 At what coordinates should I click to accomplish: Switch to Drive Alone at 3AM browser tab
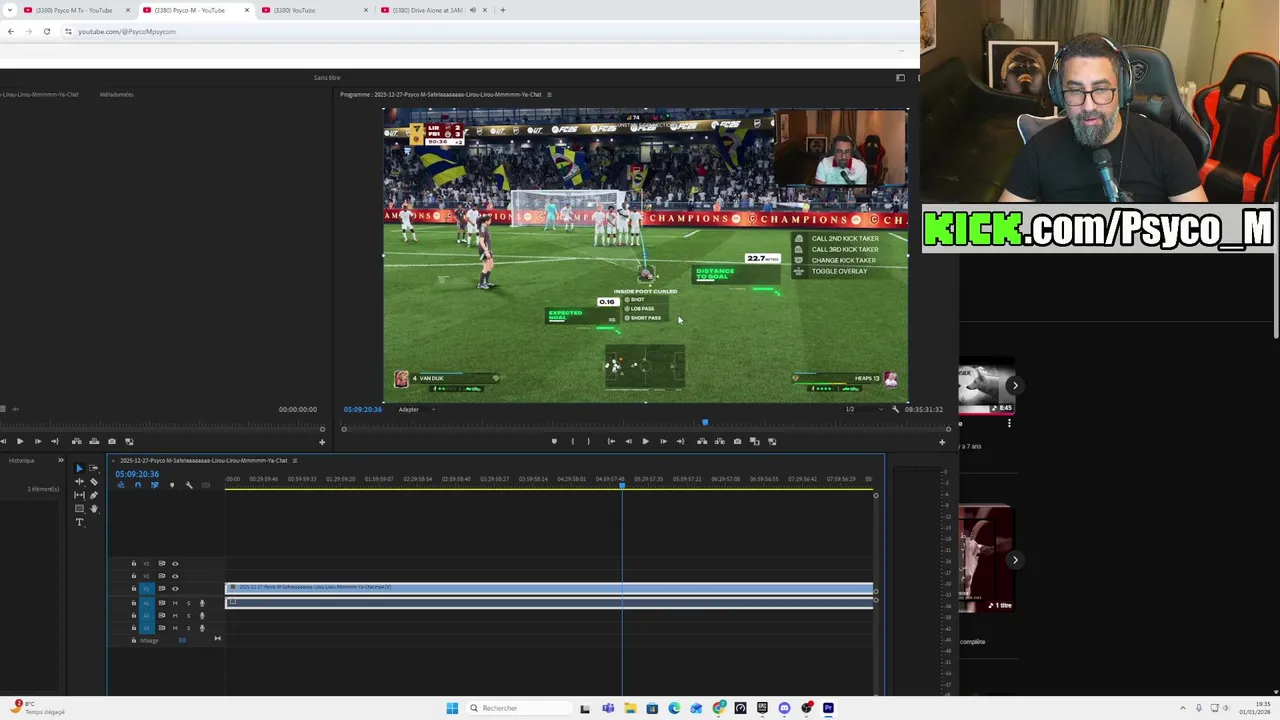point(432,10)
